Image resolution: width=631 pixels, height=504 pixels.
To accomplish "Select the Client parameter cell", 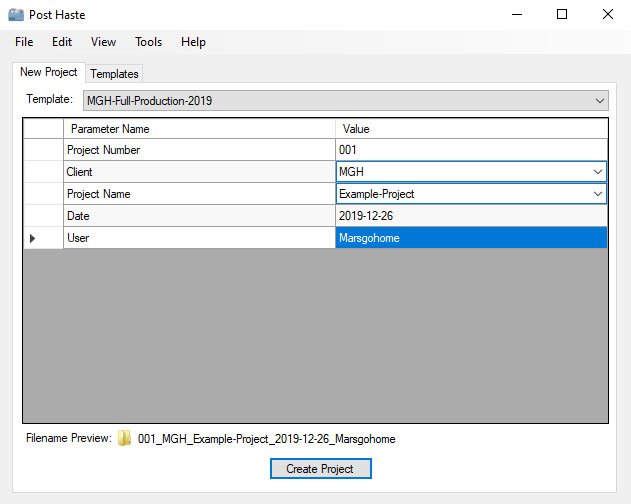I will pyautogui.click(x=199, y=172).
